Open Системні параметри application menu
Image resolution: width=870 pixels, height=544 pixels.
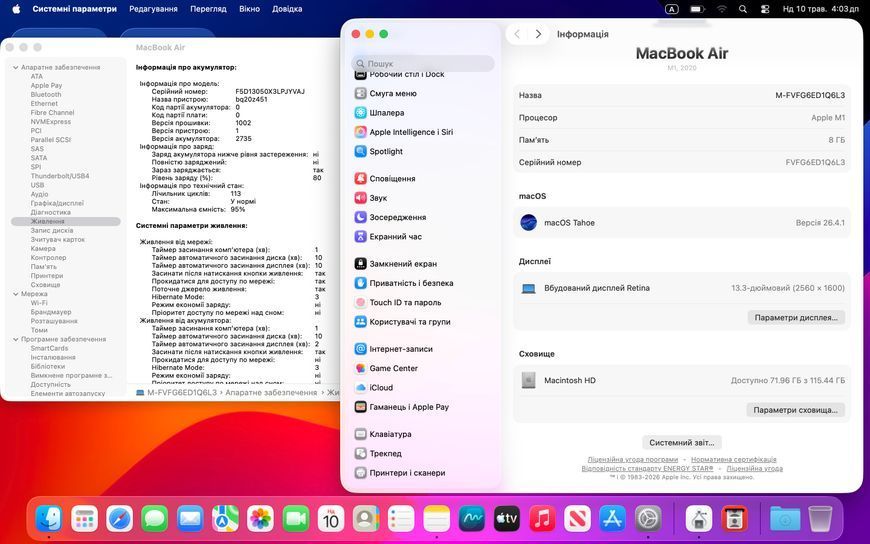[74, 9]
